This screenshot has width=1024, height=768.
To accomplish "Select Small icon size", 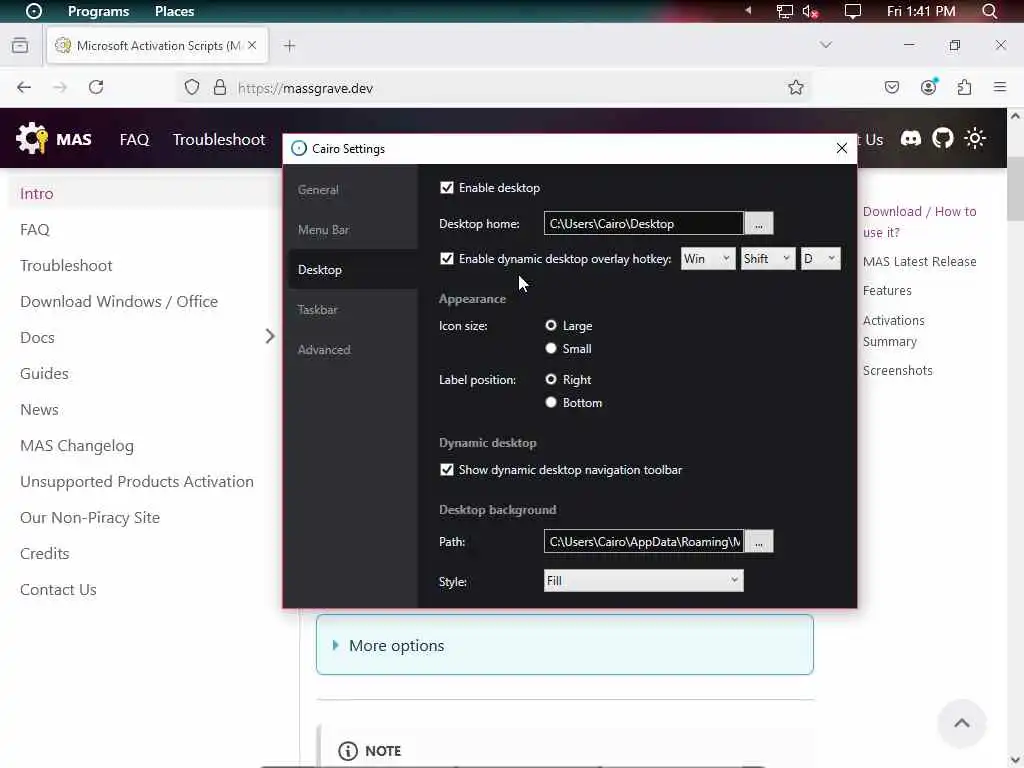I will (x=551, y=348).
